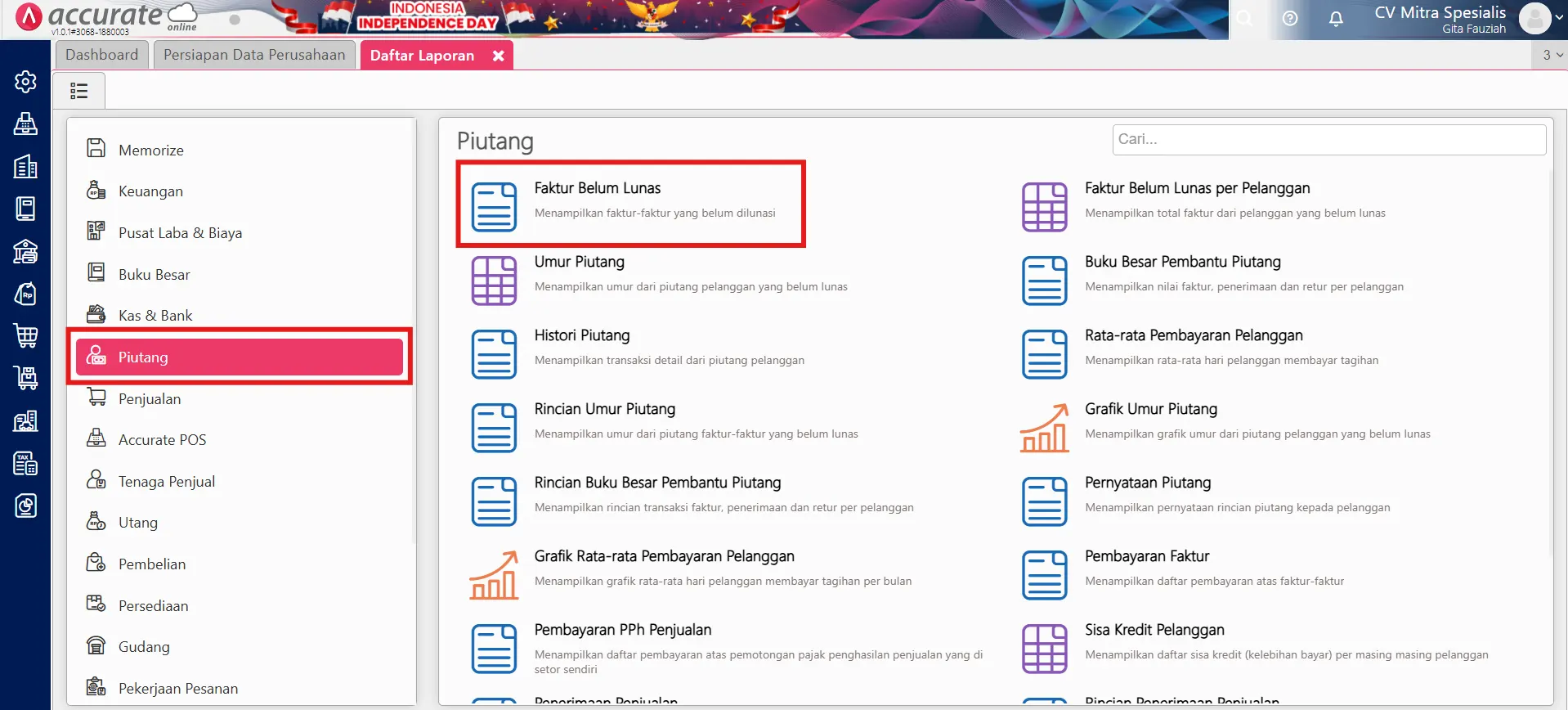
Task: Open Rincian Umur Piutang report
Action: (x=605, y=409)
